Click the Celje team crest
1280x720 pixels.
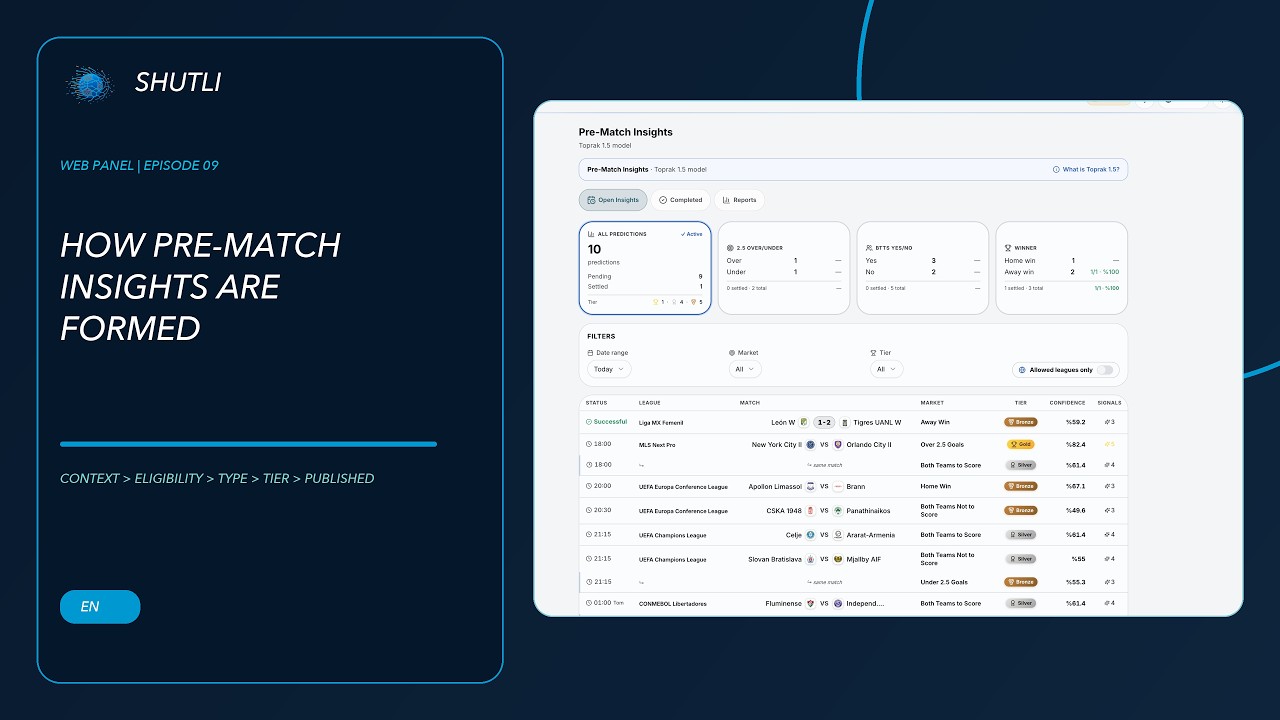click(x=811, y=535)
